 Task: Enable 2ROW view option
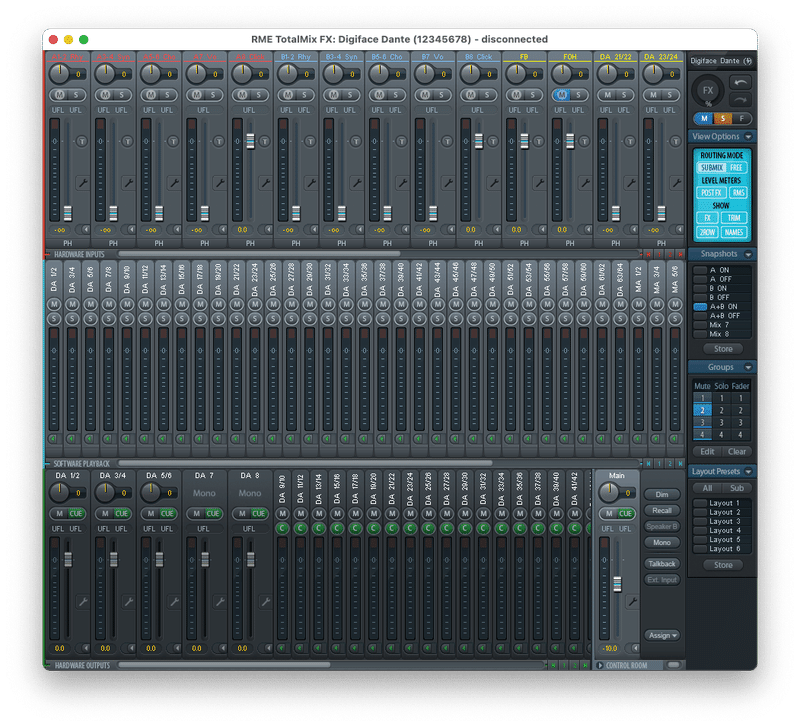[x=707, y=233]
